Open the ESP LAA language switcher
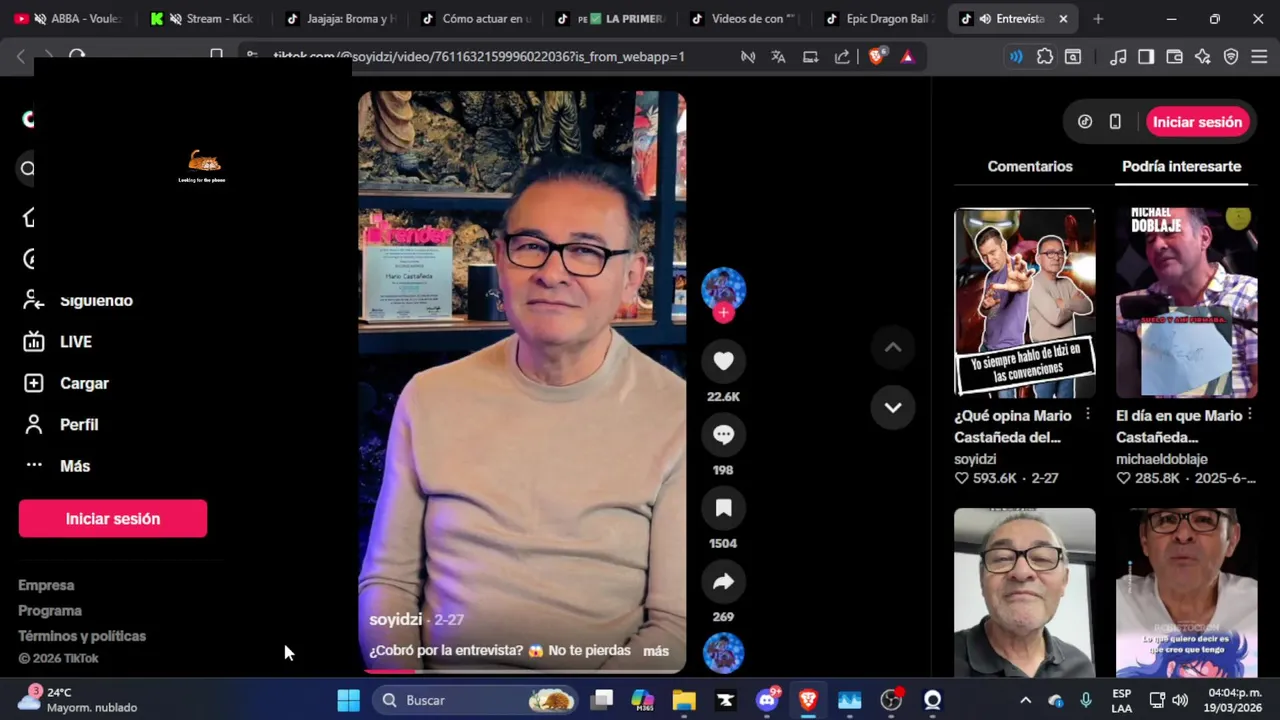 pos(1122,700)
